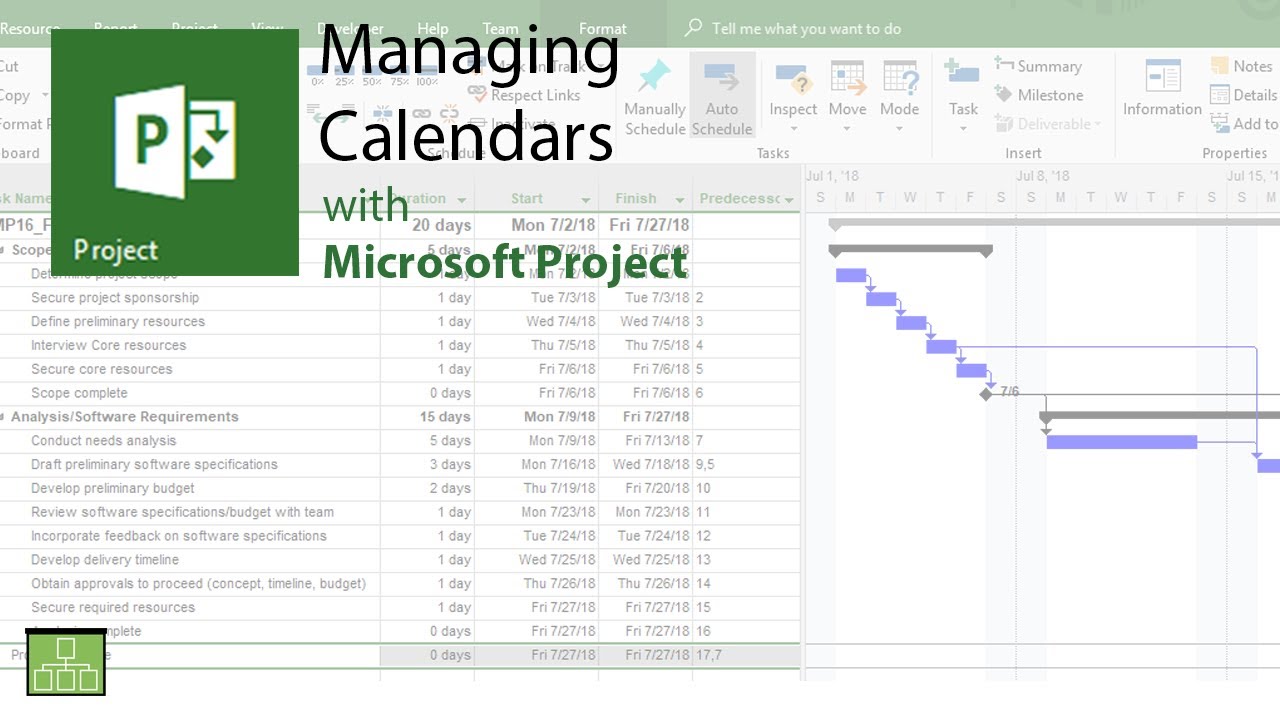
Task: Click the Inspect task icon
Action: 793,79
